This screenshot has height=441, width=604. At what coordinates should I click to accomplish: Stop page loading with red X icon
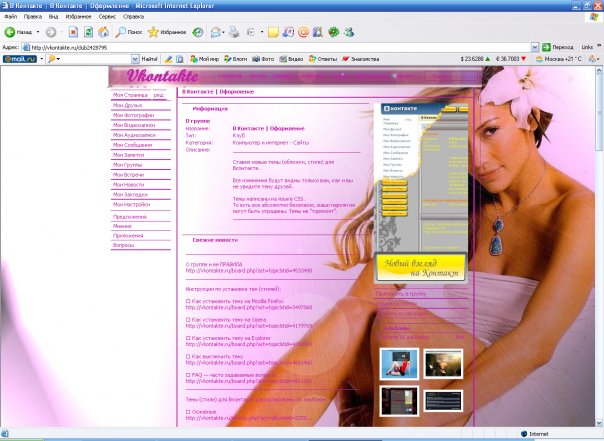coord(73,32)
